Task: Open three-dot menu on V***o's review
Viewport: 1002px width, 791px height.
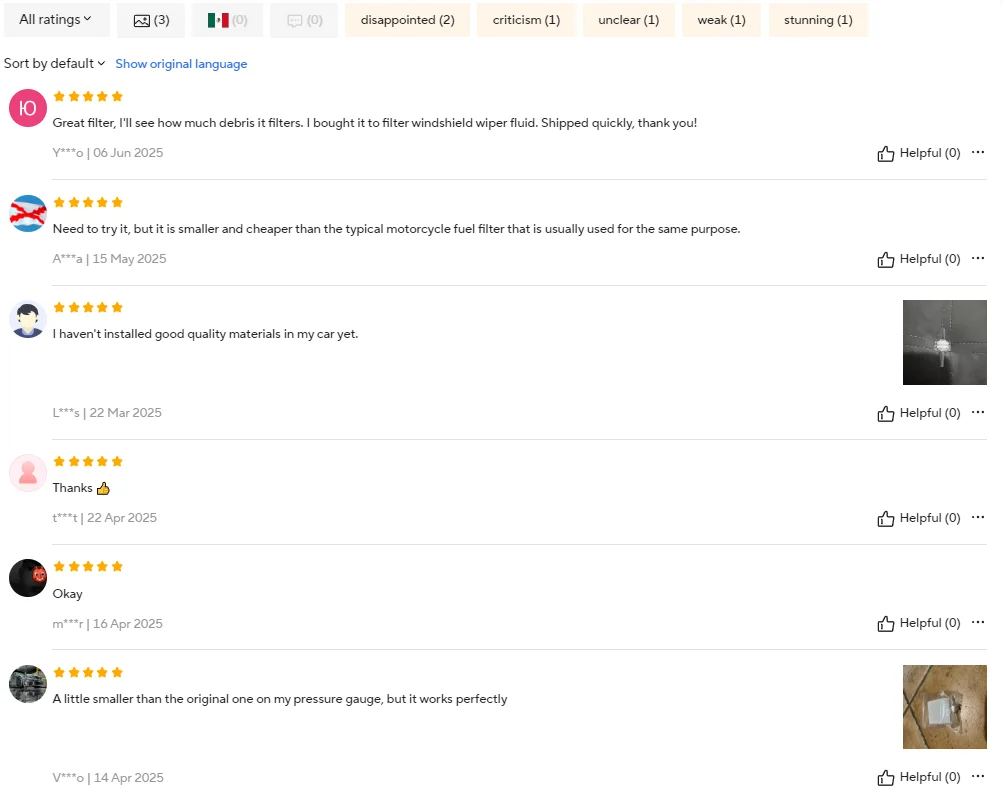Action: click(x=978, y=776)
